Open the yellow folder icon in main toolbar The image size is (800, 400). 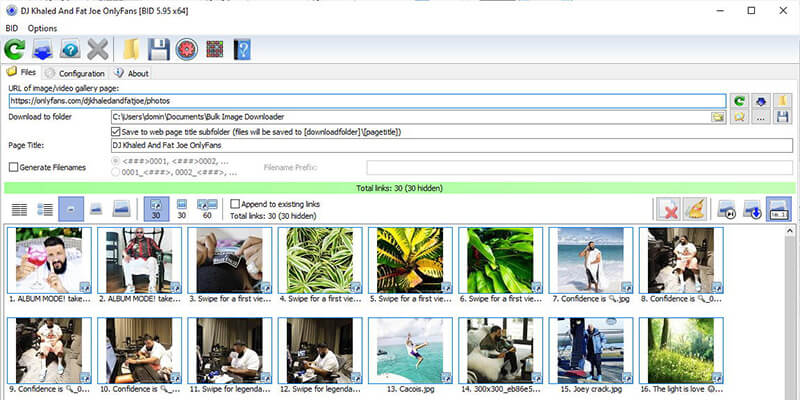[x=132, y=49]
